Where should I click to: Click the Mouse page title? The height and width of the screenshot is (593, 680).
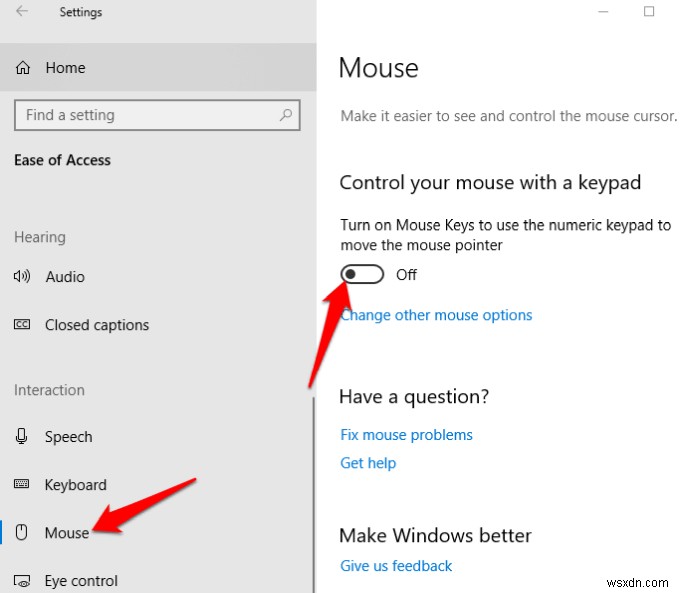[x=379, y=68]
